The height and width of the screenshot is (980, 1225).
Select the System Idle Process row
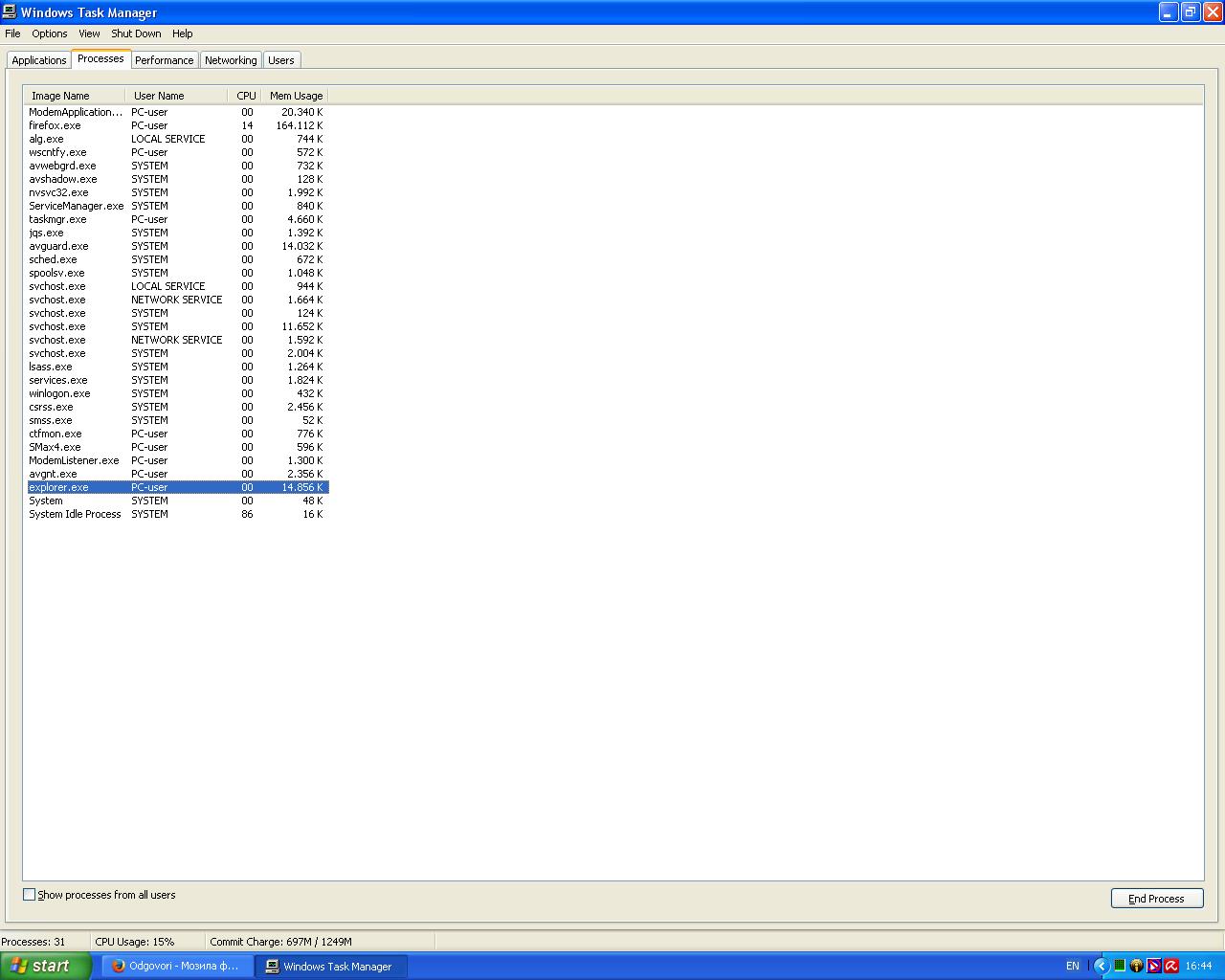click(x=177, y=514)
